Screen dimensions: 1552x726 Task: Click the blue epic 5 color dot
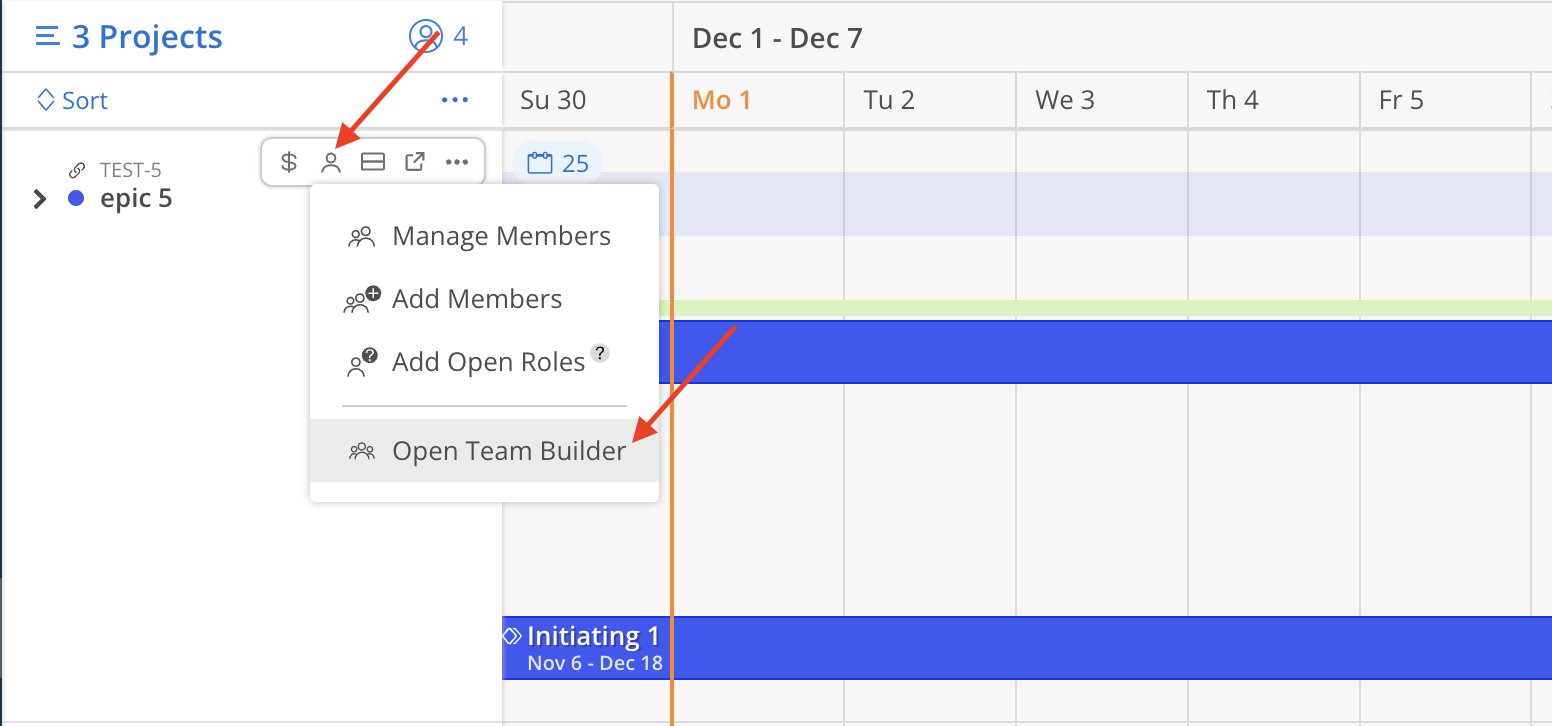point(76,198)
